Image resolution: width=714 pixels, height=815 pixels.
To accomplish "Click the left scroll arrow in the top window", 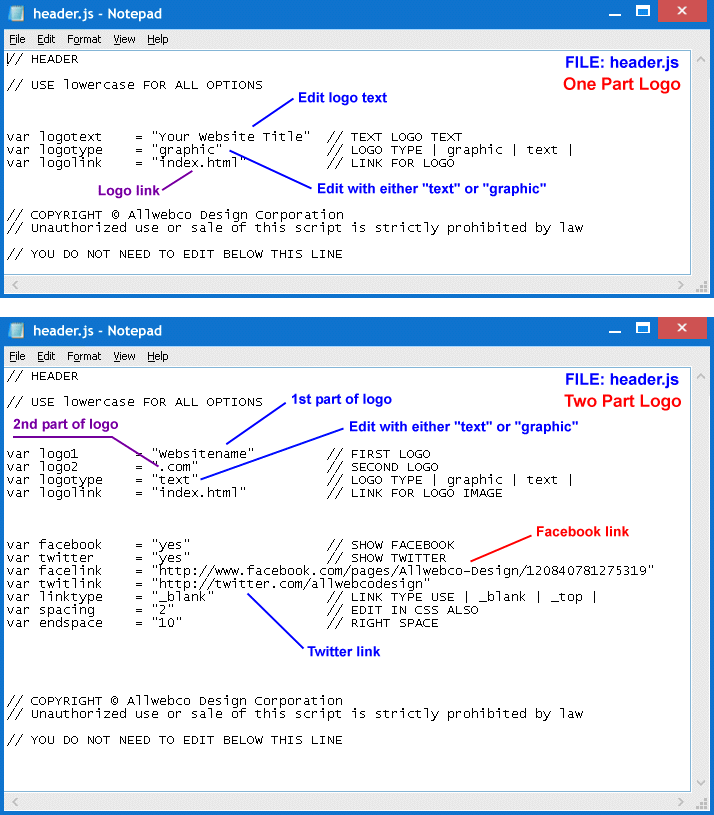I will point(13,285).
